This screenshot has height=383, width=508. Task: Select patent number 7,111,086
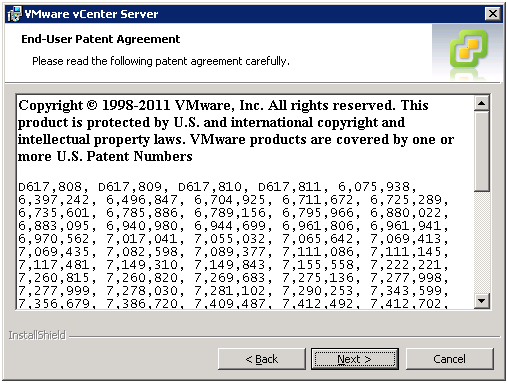click(318, 252)
